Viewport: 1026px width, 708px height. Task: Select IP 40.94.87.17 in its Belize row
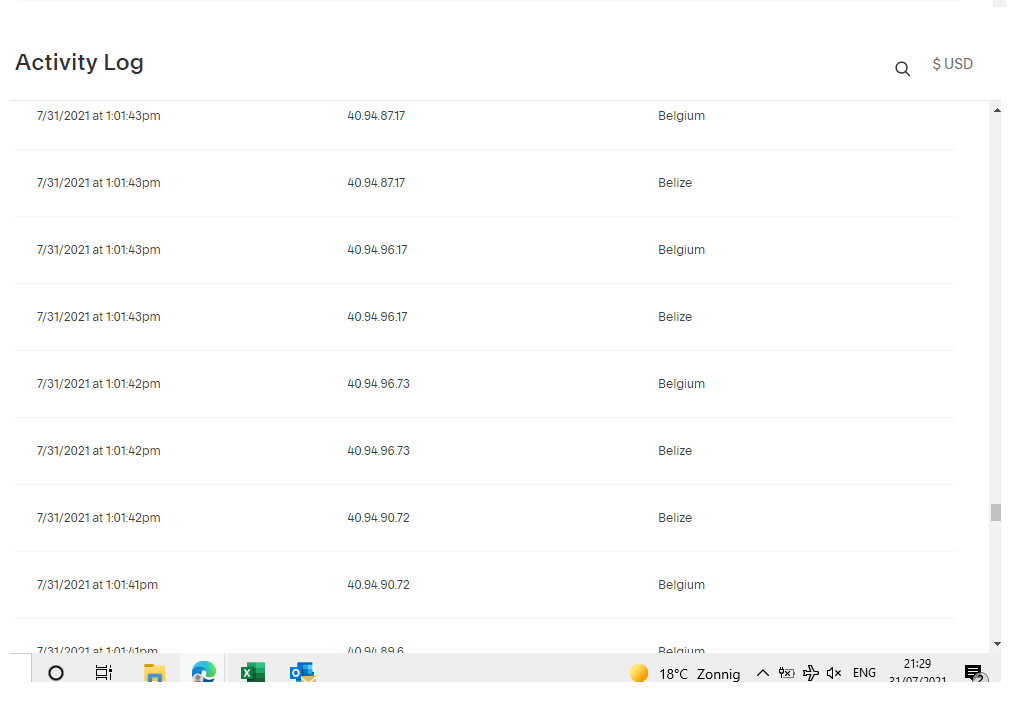(x=376, y=183)
